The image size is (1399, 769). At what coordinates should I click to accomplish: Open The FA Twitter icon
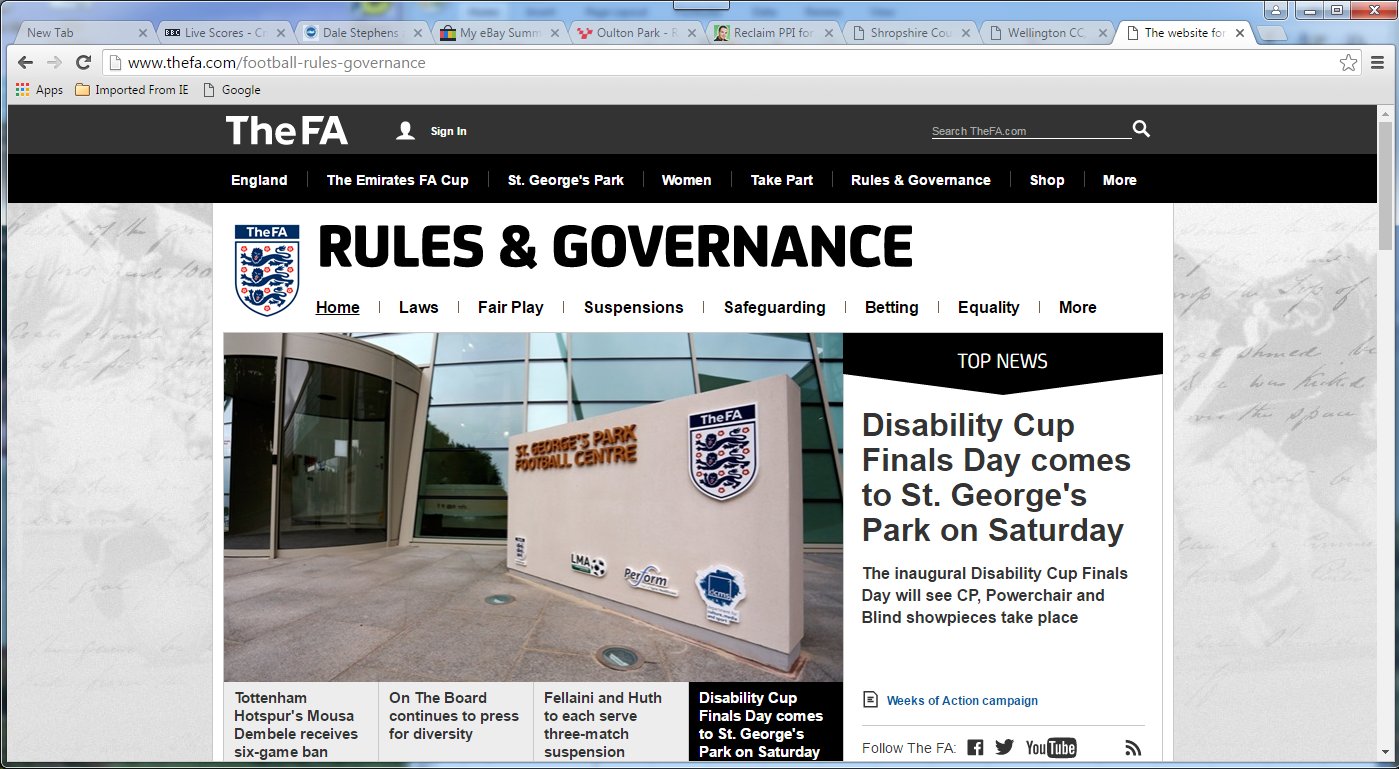click(x=1005, y=748)
